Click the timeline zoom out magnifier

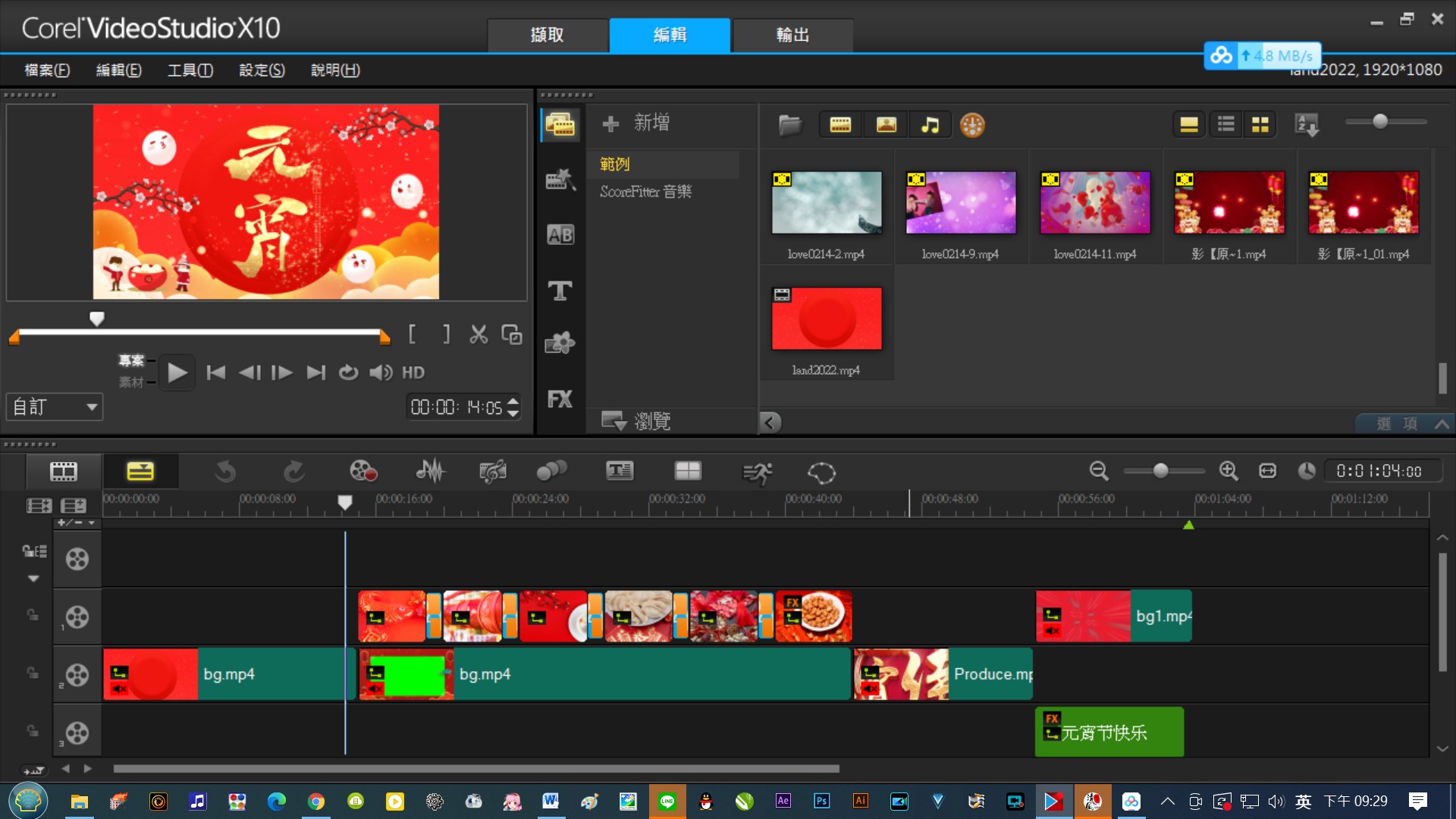(x=1099, y=471)
